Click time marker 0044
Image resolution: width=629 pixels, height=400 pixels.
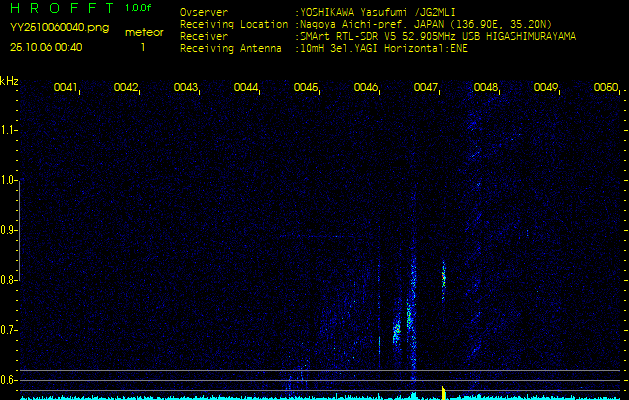pyautogui.click(x=245, y=87)
